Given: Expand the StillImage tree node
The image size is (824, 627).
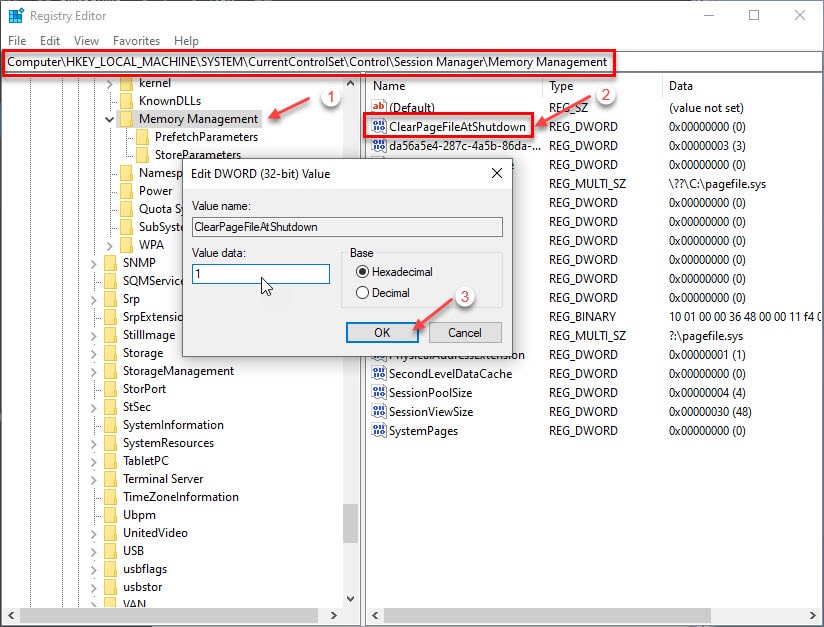Looking at the screenshot, I should [94, 335].
